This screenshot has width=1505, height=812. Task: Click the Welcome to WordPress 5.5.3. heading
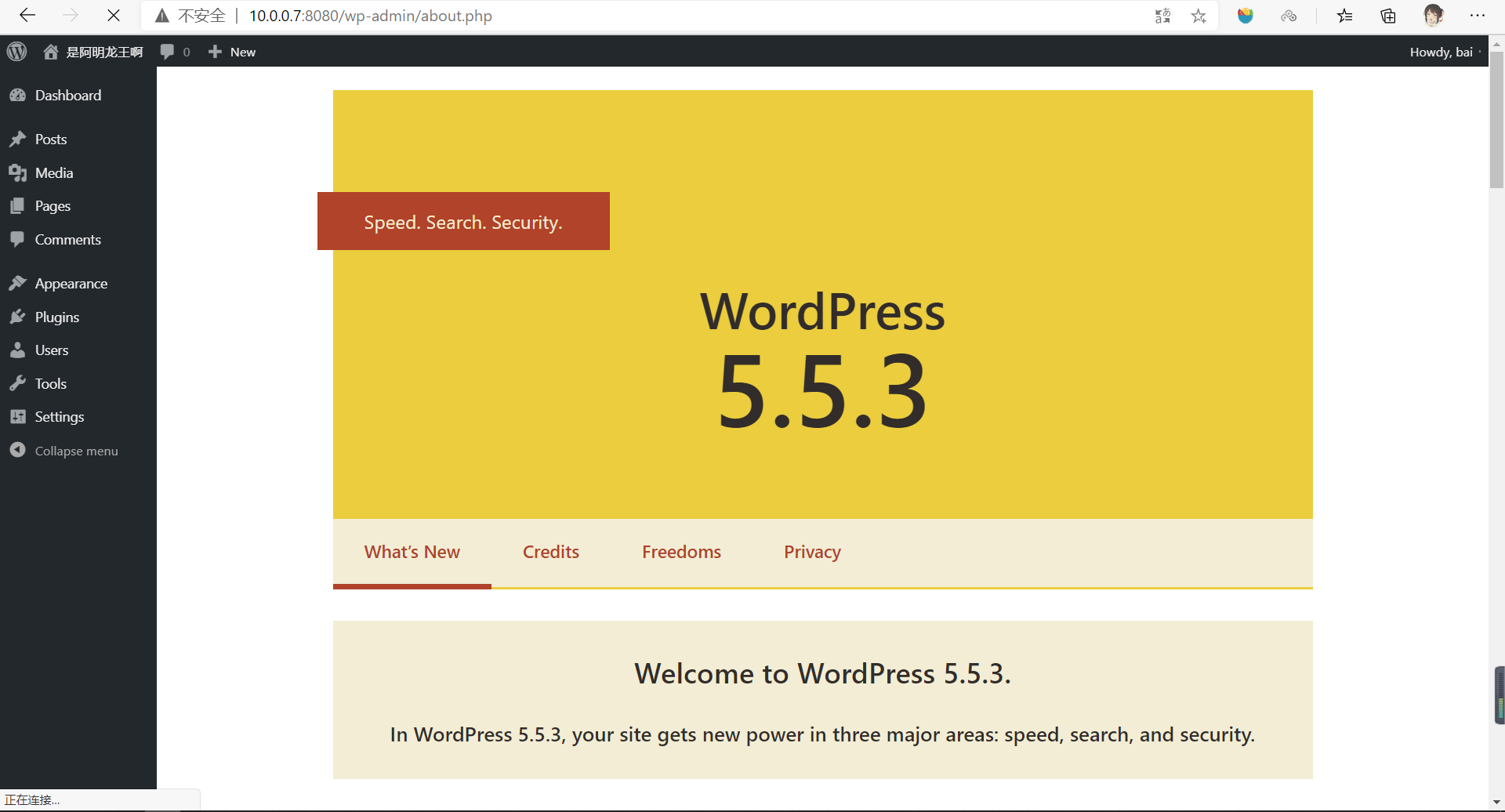coord(823,674)
